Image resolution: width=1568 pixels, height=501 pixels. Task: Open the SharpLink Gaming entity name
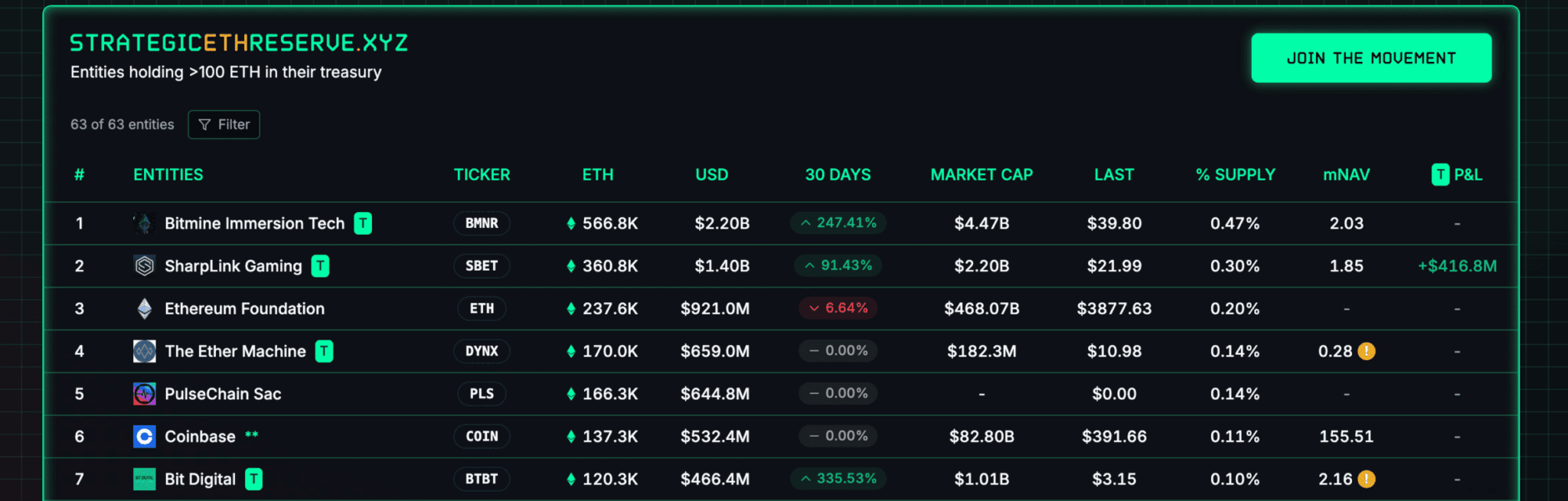(234, 266)
